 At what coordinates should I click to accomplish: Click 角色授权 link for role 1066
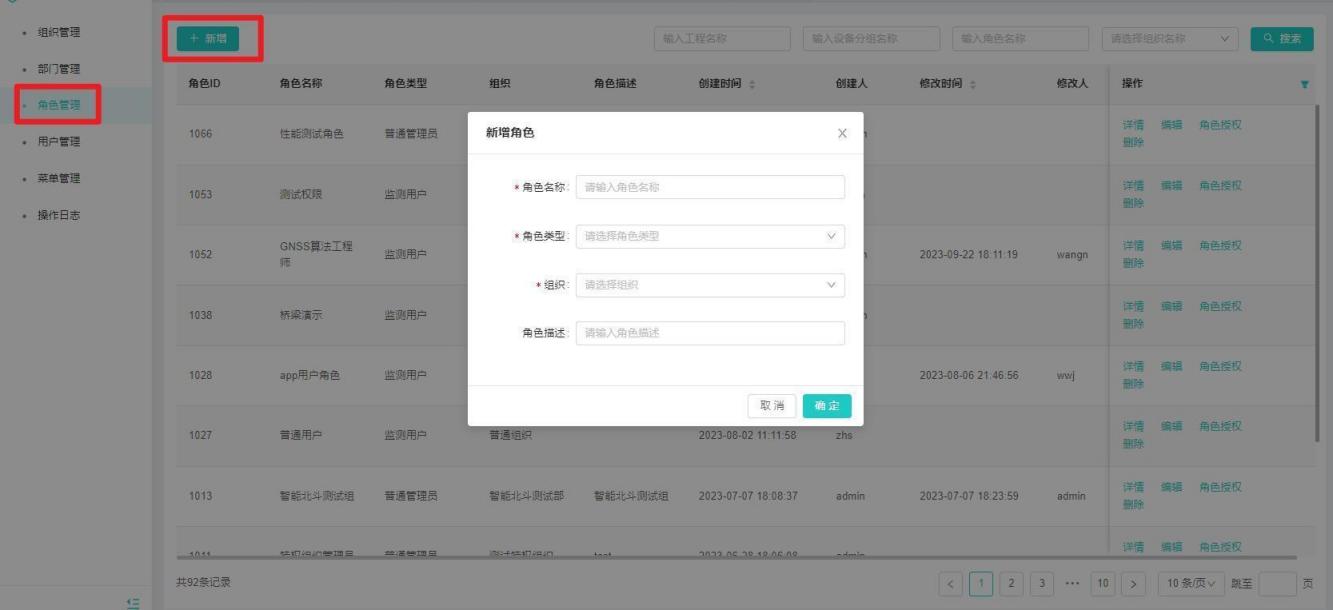point(1220,126)
